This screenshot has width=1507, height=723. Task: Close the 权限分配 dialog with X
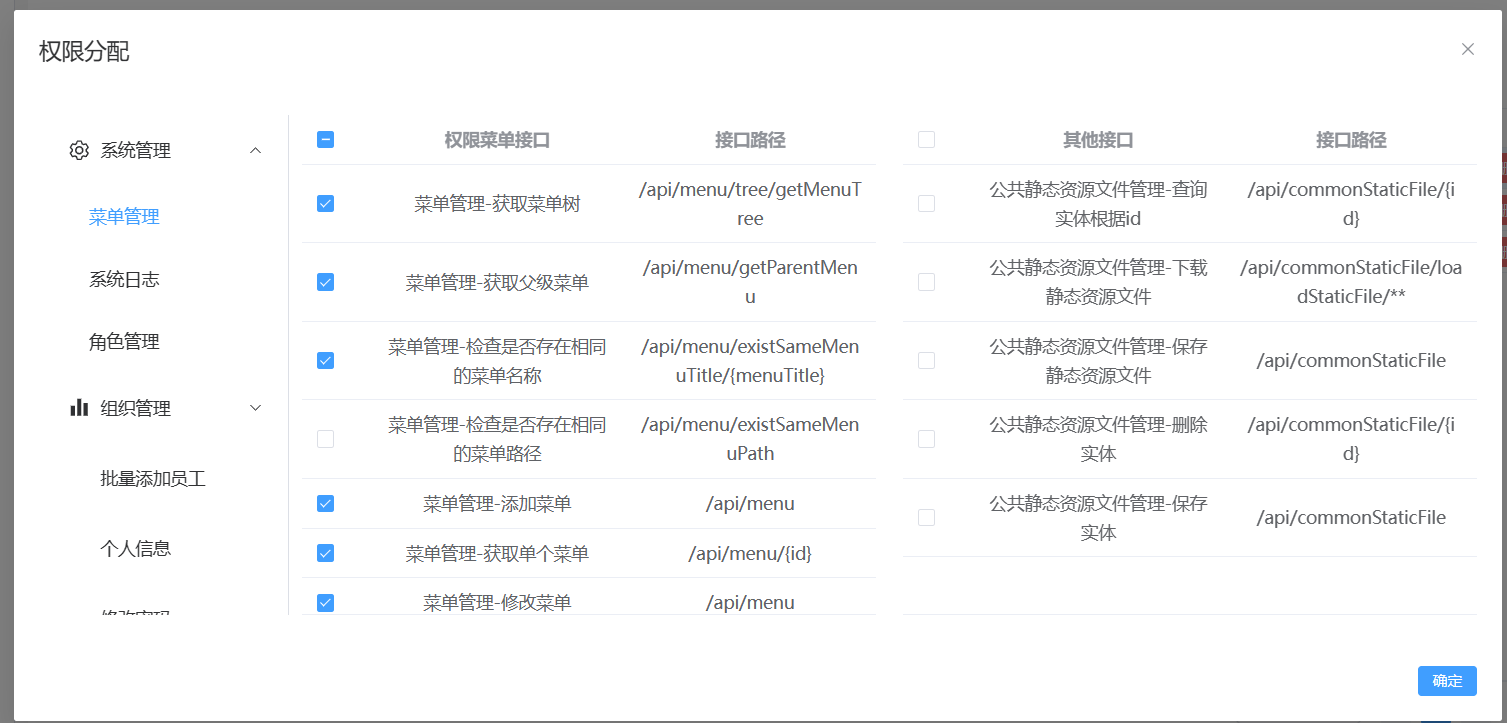click(x=1468, y=49)
